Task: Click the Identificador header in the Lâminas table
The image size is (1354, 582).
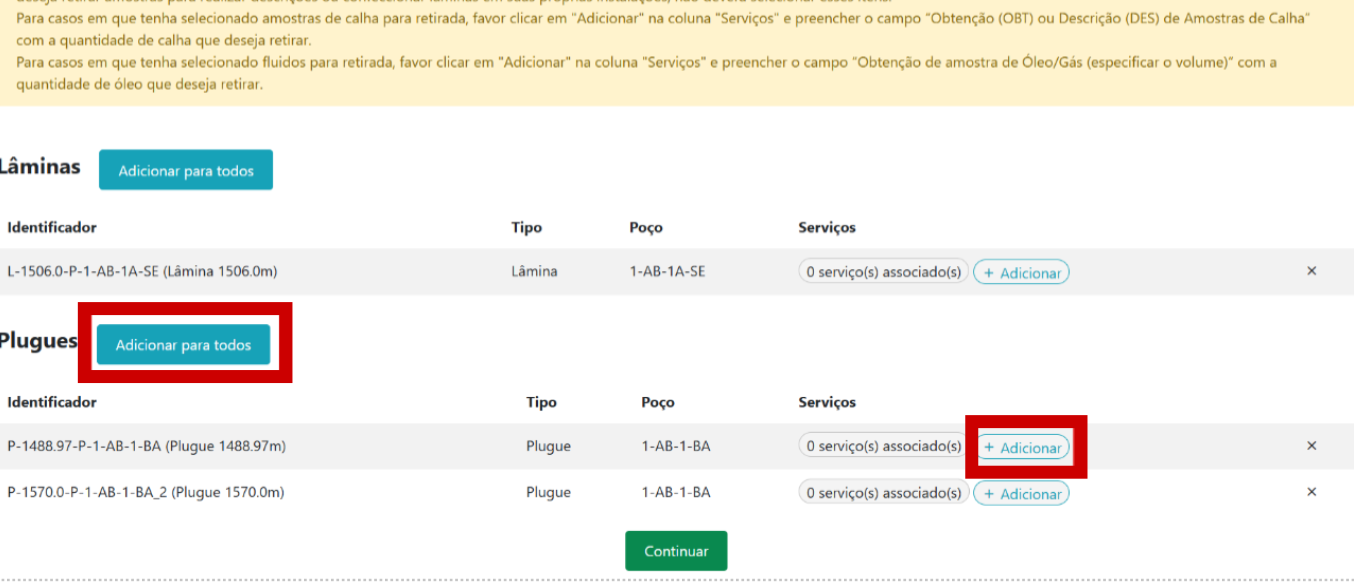Action: pos(52,227)
